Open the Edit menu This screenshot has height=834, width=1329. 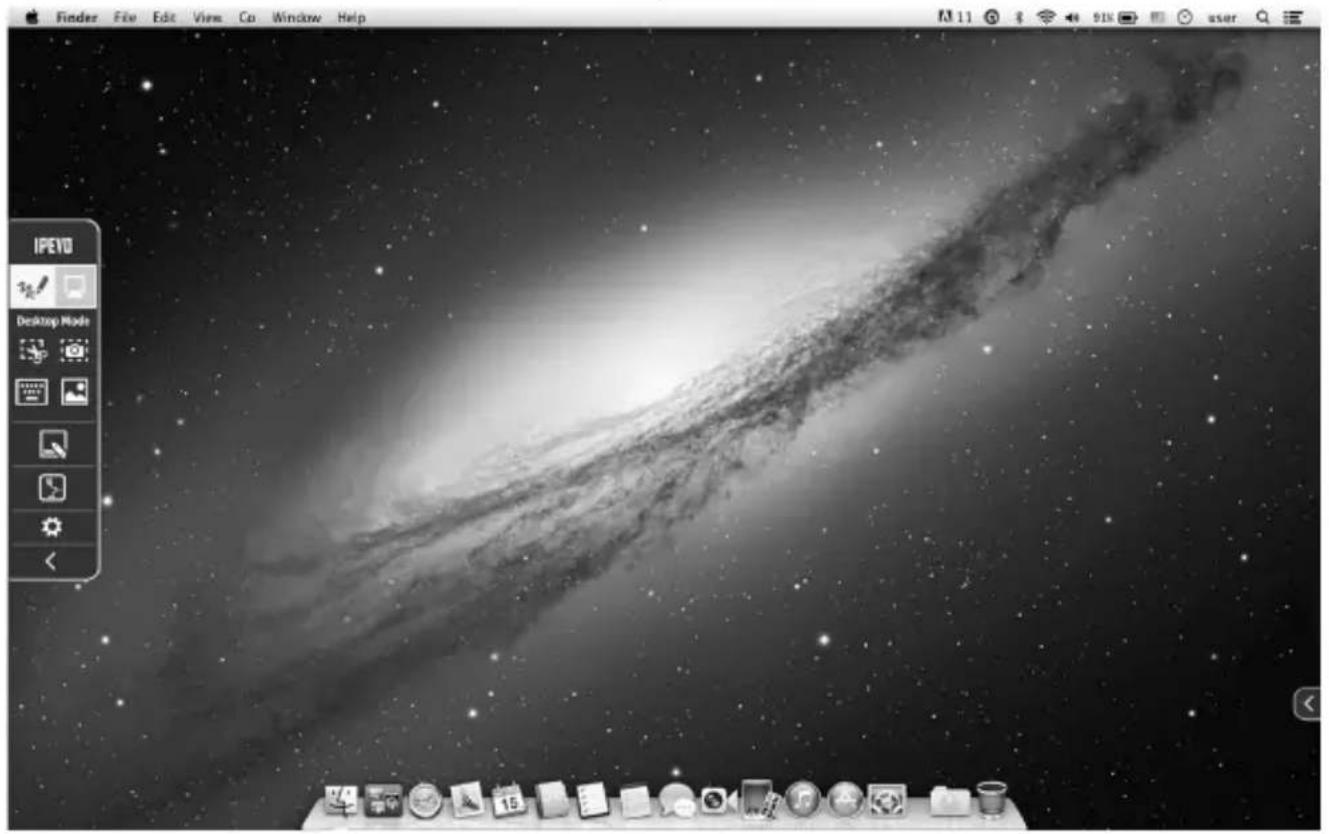tap(164, 17)
